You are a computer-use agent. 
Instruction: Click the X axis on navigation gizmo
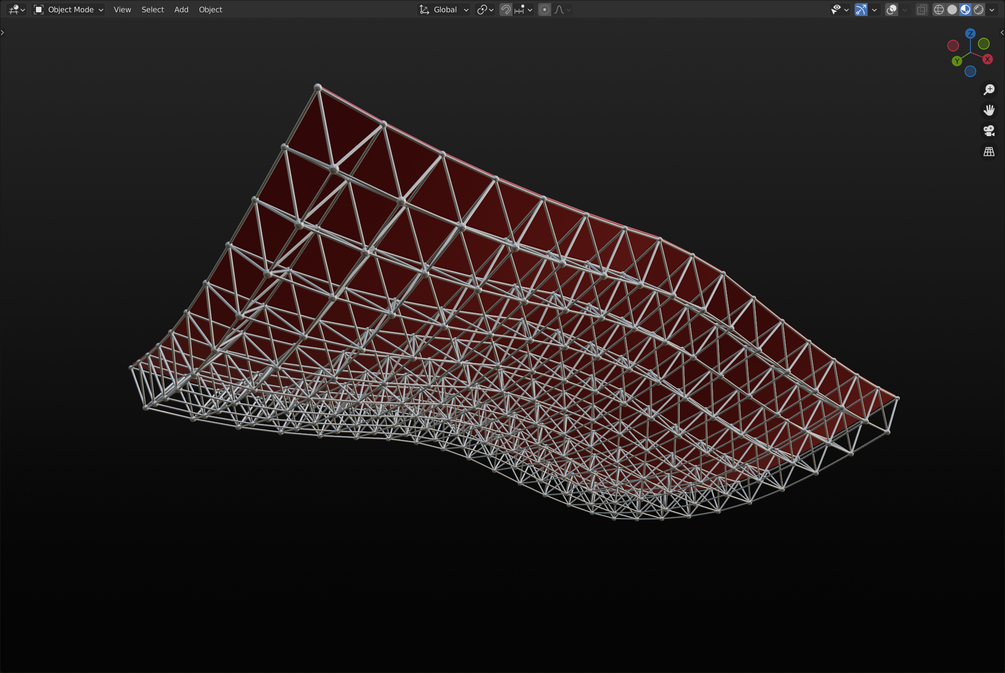pos(988,59)
